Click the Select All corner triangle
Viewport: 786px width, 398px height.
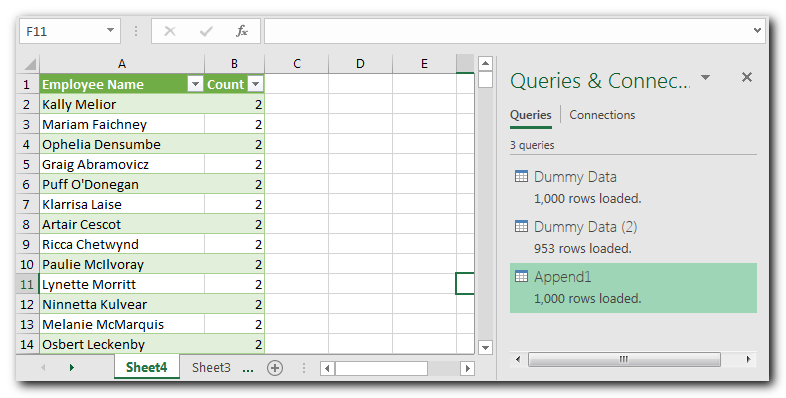[x=30, y=64]
